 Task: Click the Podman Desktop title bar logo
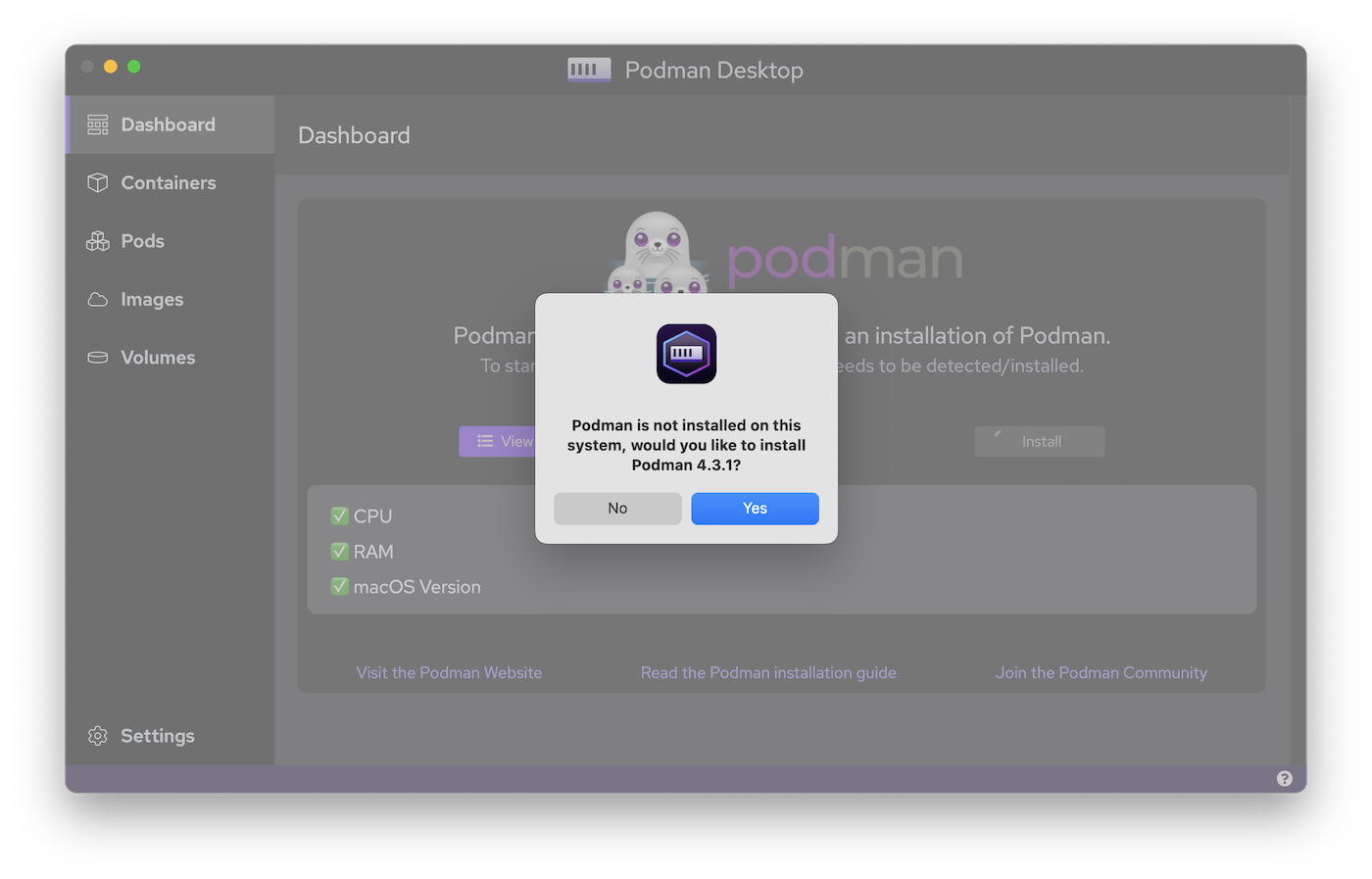[589, 70]
